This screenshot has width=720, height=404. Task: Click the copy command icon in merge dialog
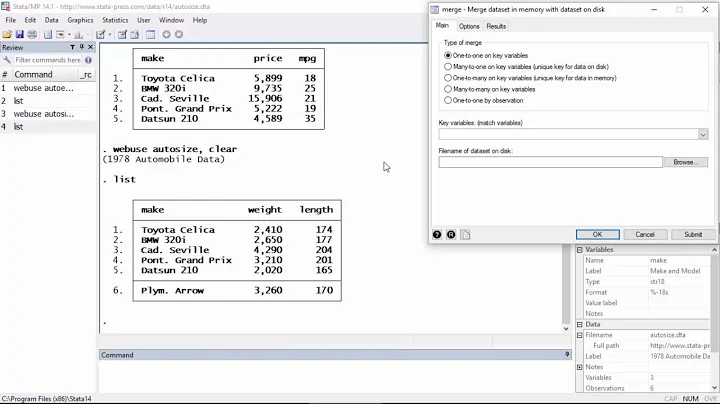point(465,235)
